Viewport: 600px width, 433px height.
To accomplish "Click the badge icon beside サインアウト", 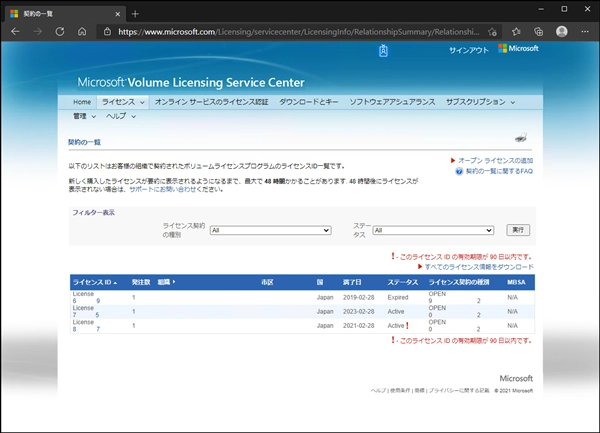I will (383, 50).
